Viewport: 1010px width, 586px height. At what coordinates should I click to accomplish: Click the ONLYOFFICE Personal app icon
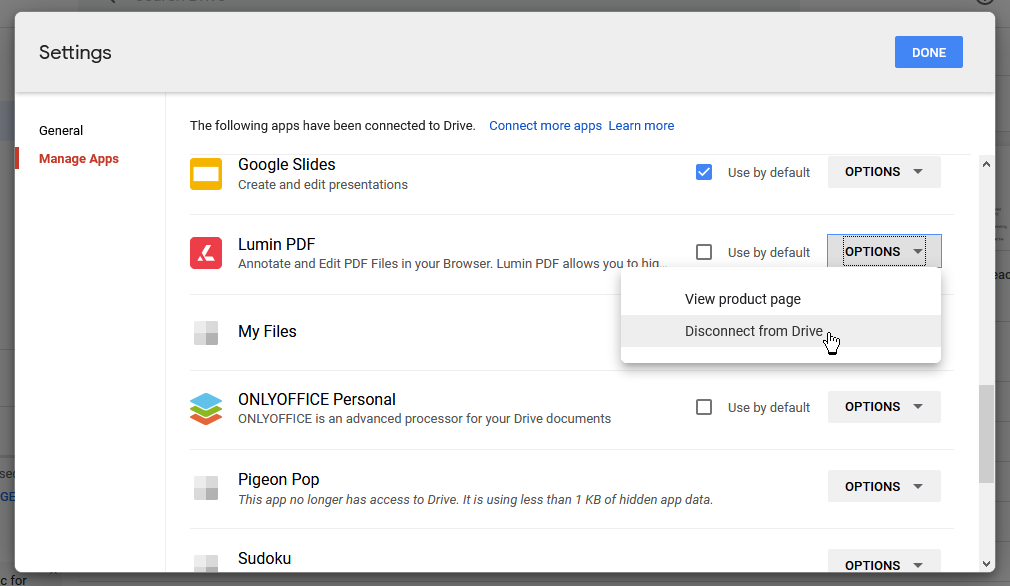pos(205,409)
